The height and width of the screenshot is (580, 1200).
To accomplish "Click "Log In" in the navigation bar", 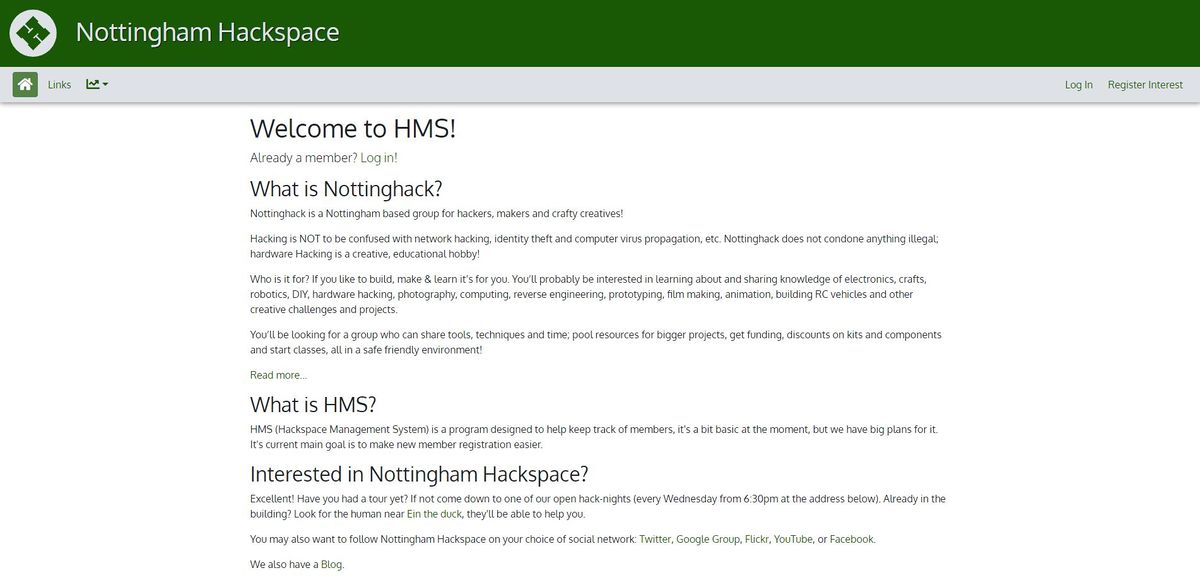I will pos(1078,85).
